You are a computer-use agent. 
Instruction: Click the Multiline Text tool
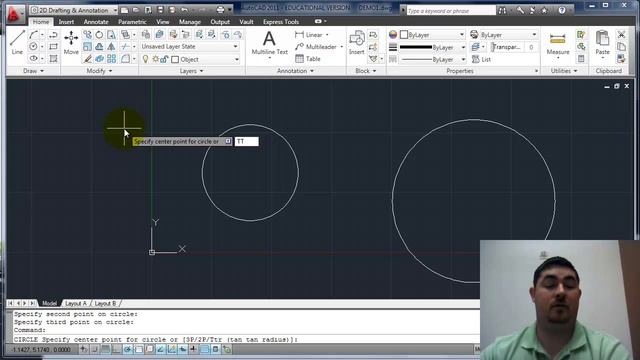coord(269,43)
